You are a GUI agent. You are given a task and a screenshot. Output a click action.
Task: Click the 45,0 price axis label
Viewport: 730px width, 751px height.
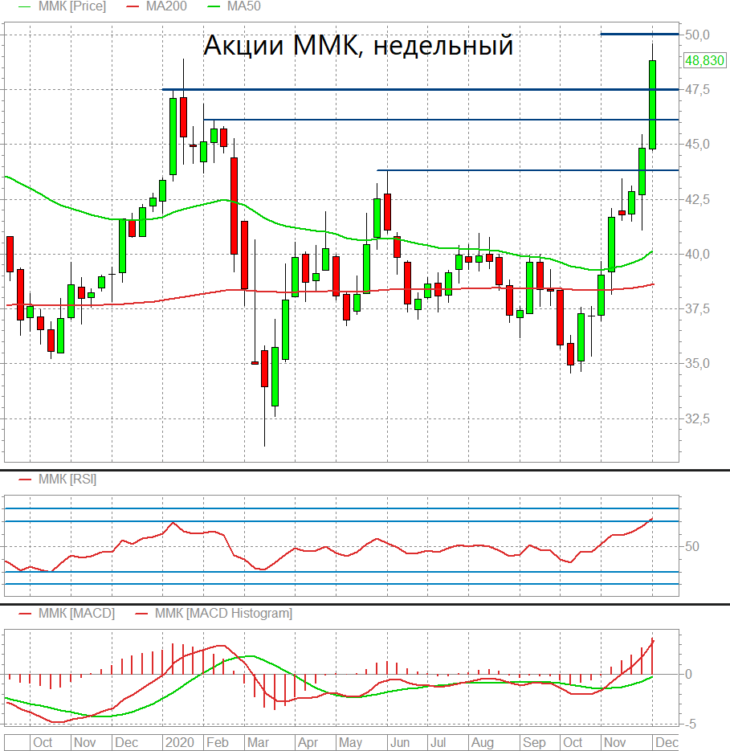(697, 144)
